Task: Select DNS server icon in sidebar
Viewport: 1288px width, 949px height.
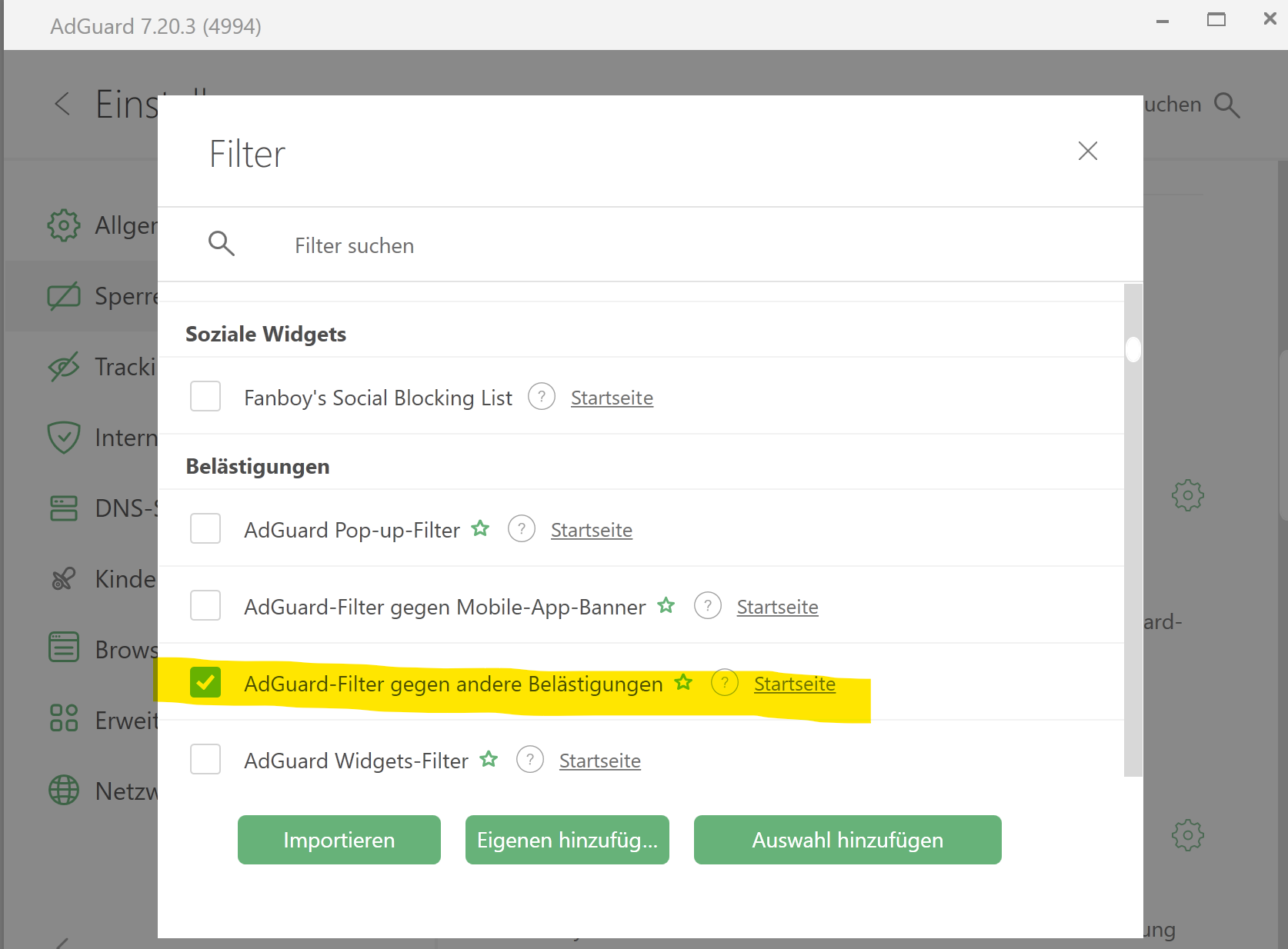Action: (63, 508)
